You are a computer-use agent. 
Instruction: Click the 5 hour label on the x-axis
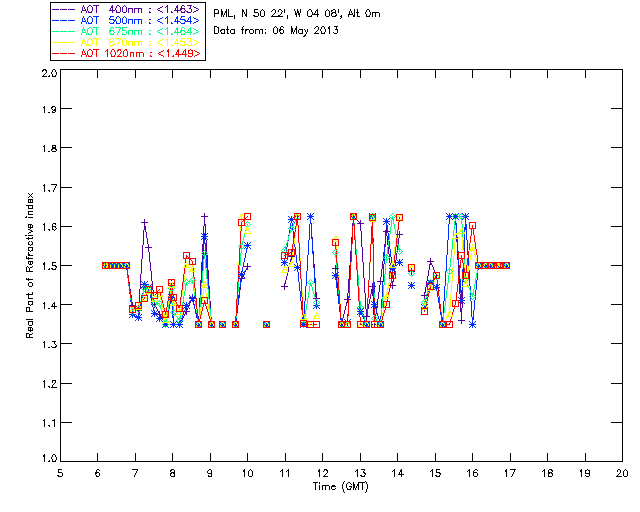click(60, 473)
